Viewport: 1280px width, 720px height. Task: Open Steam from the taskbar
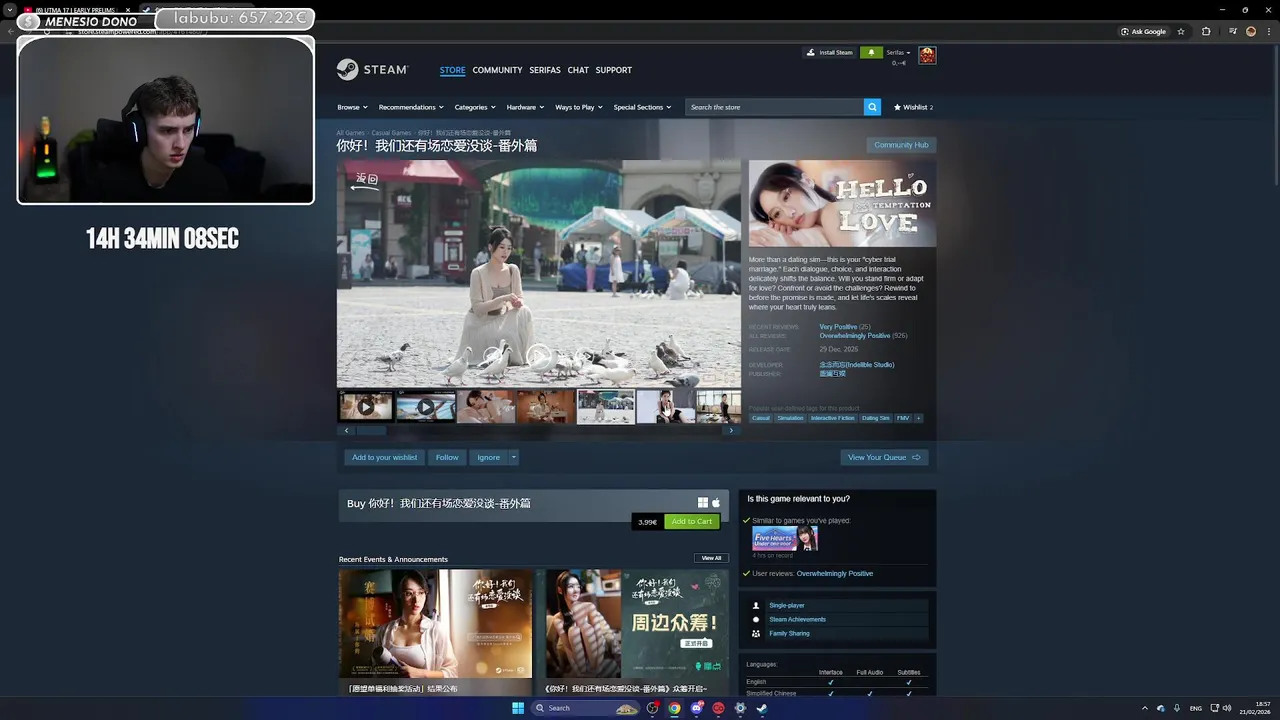[761, 708]
